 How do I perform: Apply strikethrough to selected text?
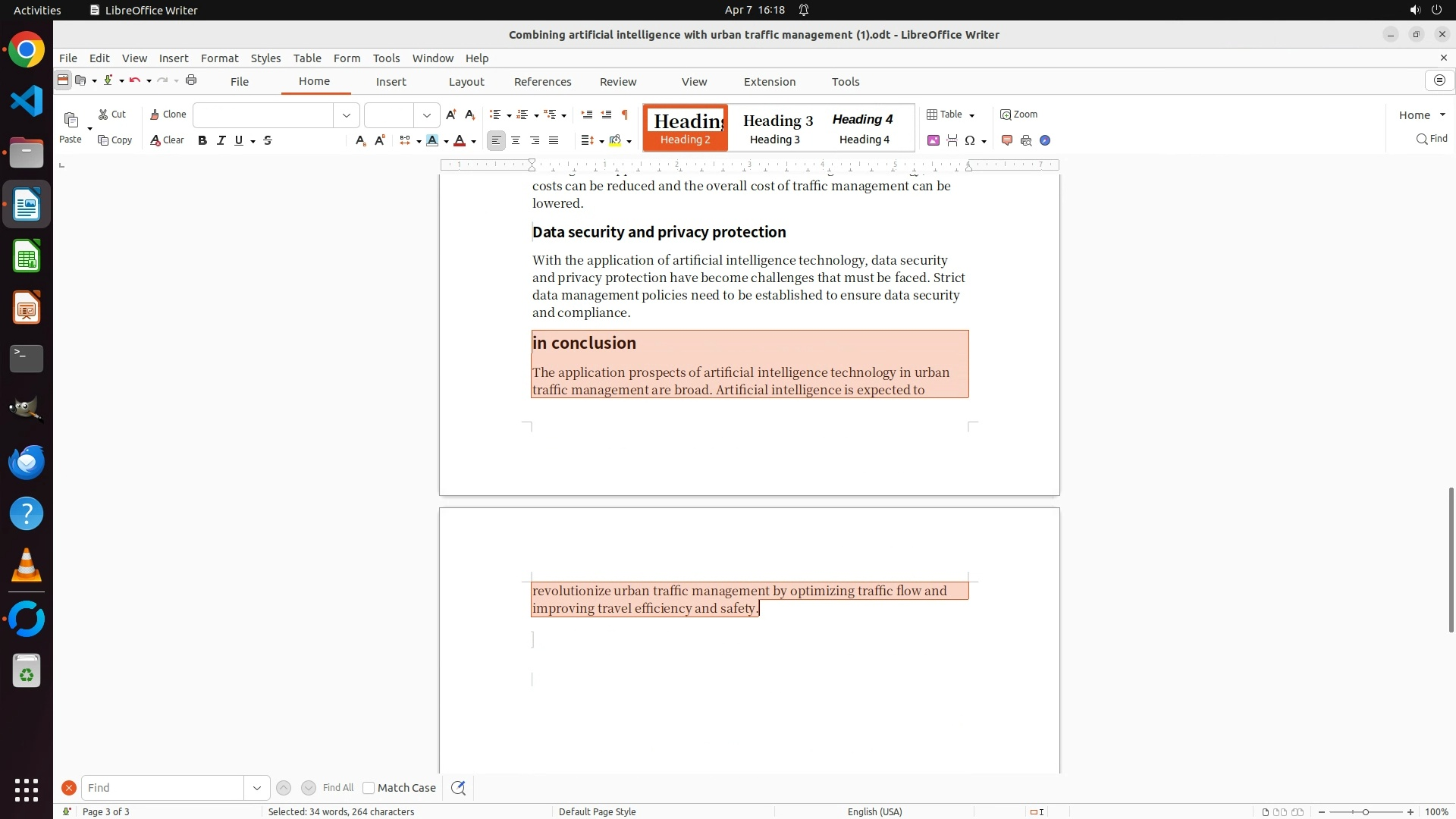click(x=268, y=140)
